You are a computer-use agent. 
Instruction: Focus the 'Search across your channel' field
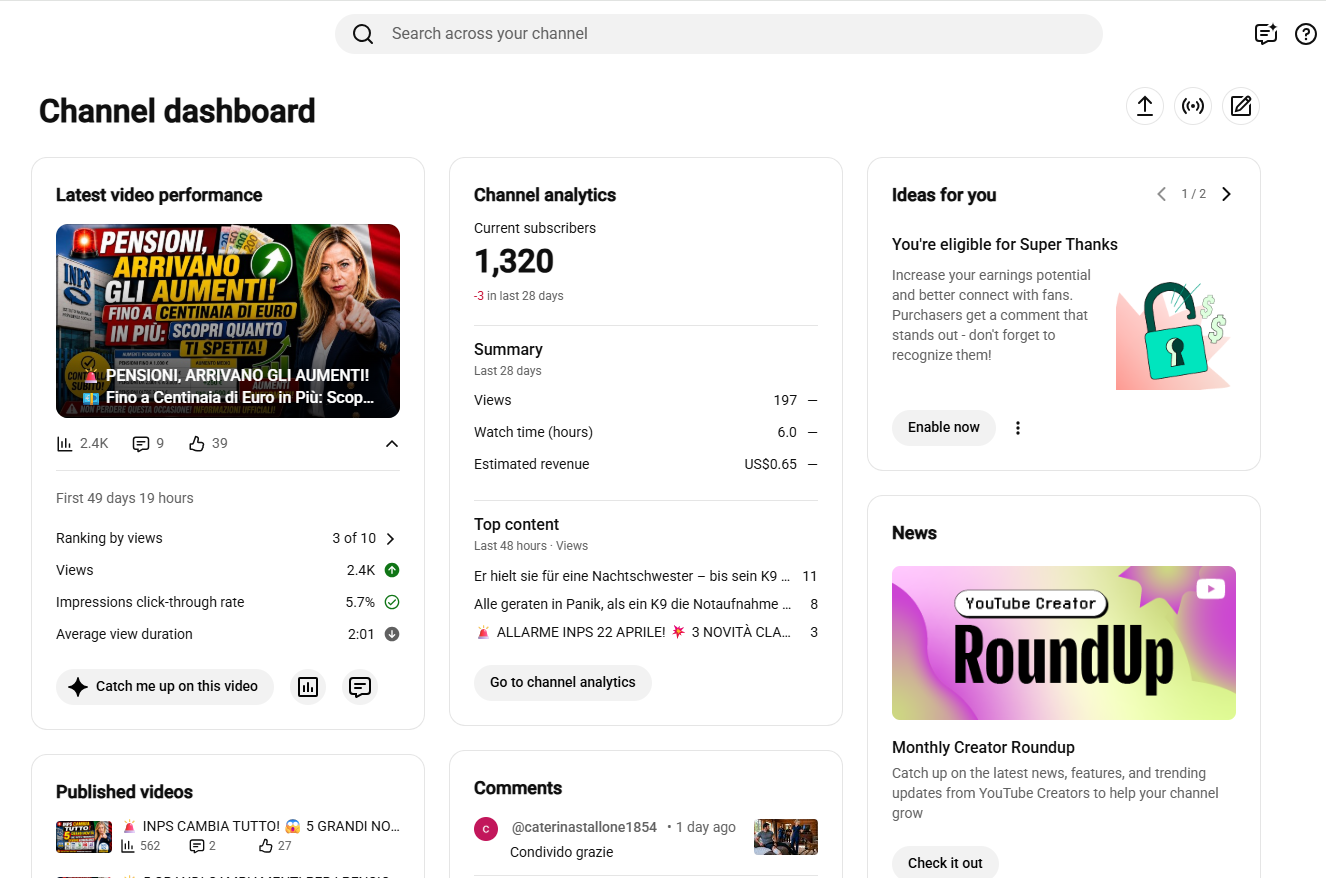(718, 34)
